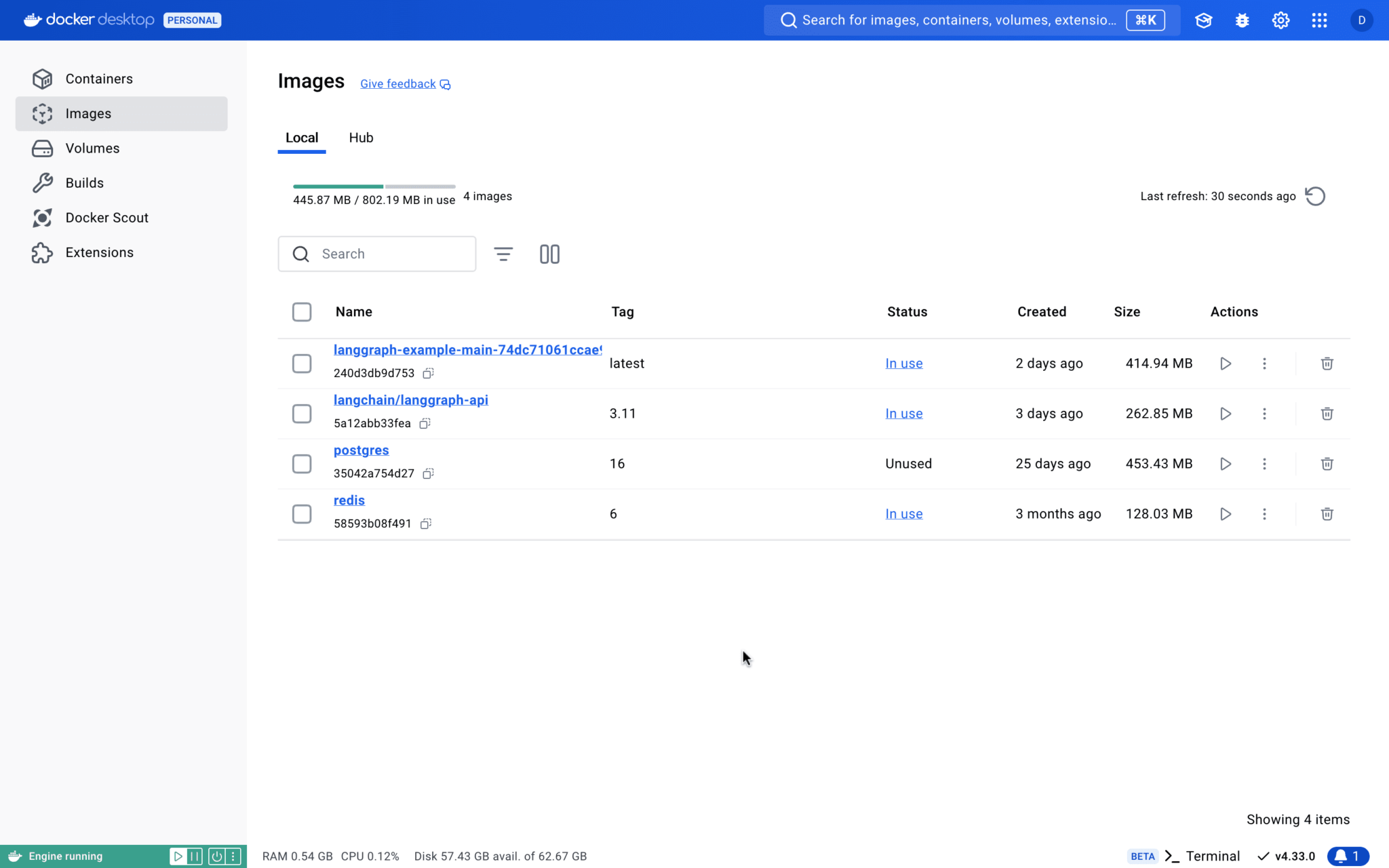
Task: Switch to the Hub tab
Action: (361, 138)
